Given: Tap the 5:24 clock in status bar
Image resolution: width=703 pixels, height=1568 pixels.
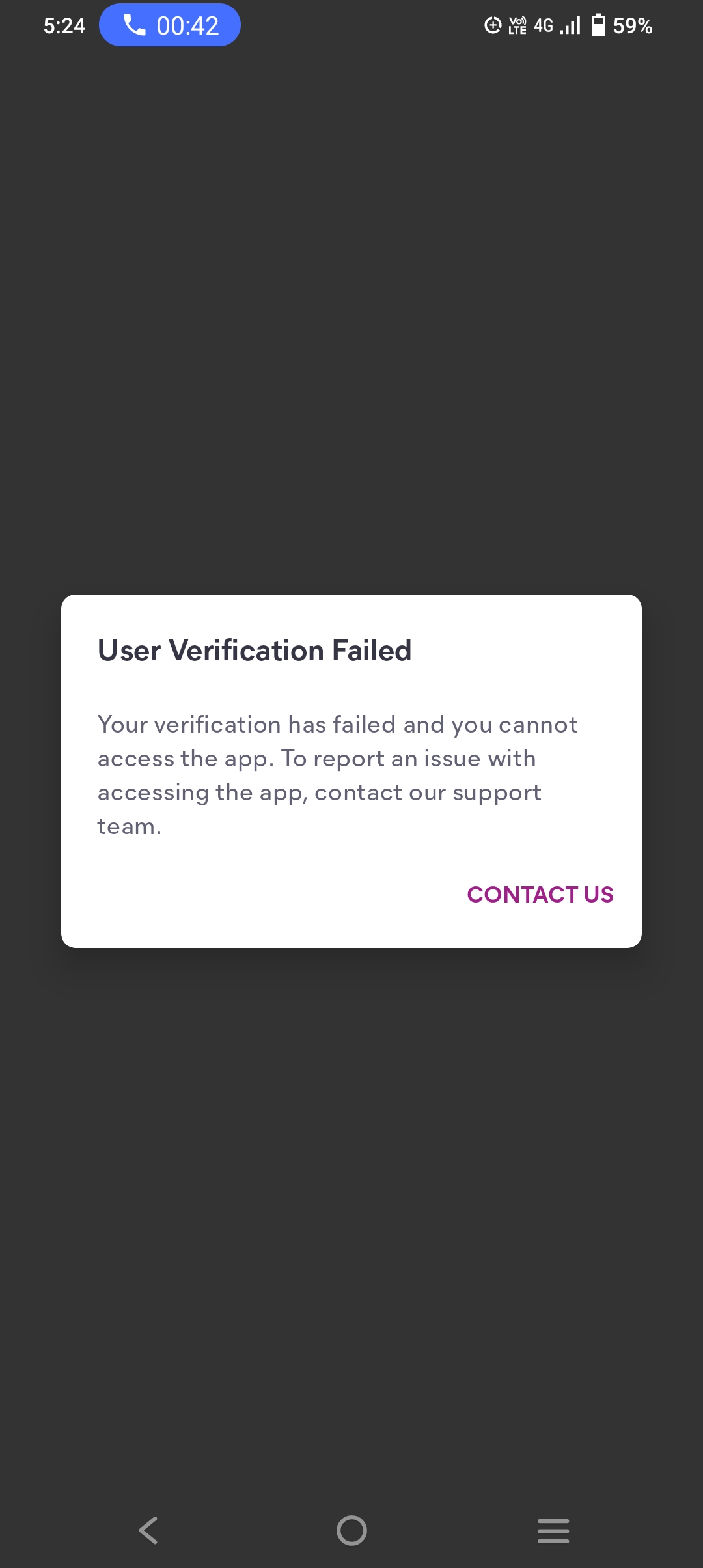Looking at the screenshot, I should [x=64, y=25].
